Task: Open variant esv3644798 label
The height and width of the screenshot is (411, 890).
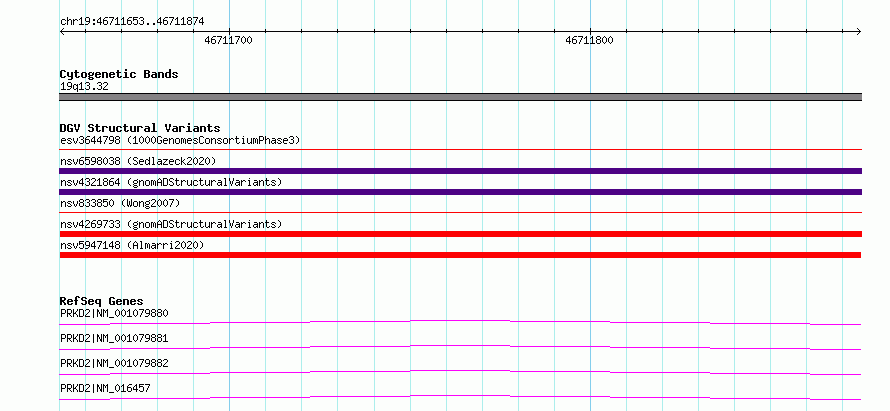Action: coord(180,140)
